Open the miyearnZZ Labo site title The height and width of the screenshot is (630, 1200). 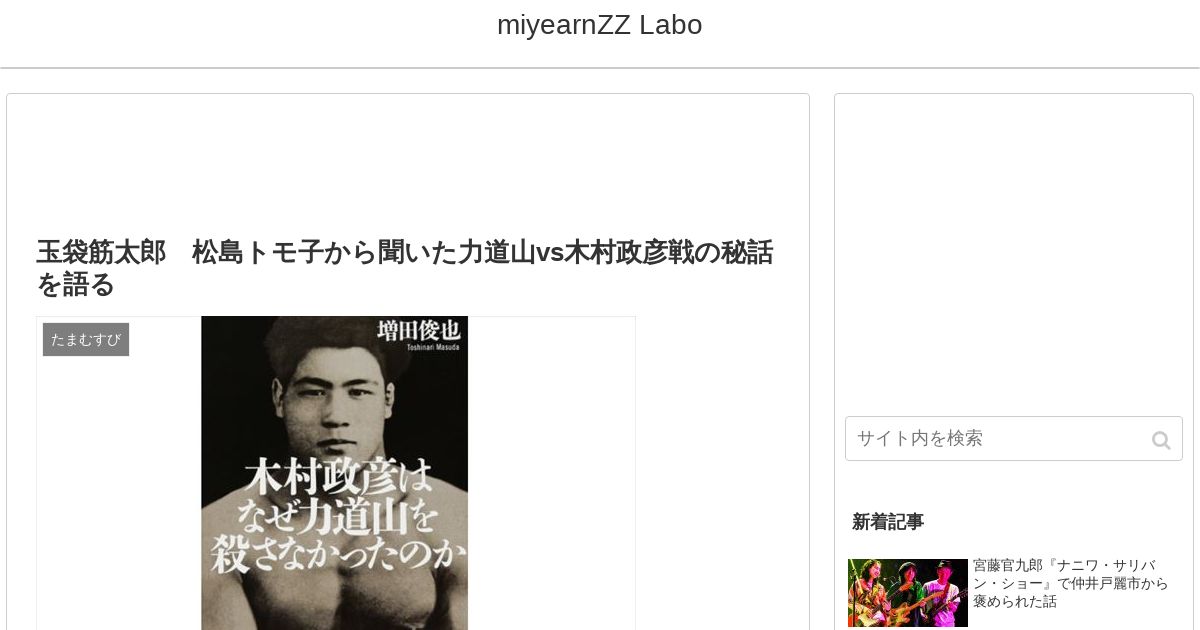pos(599,25)
